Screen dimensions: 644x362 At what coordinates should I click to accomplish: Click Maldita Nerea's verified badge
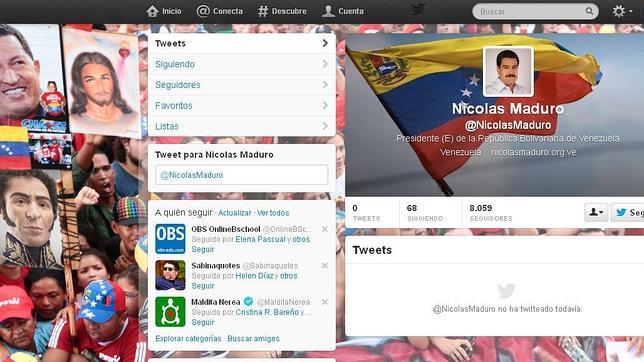[x=248, y=302]
